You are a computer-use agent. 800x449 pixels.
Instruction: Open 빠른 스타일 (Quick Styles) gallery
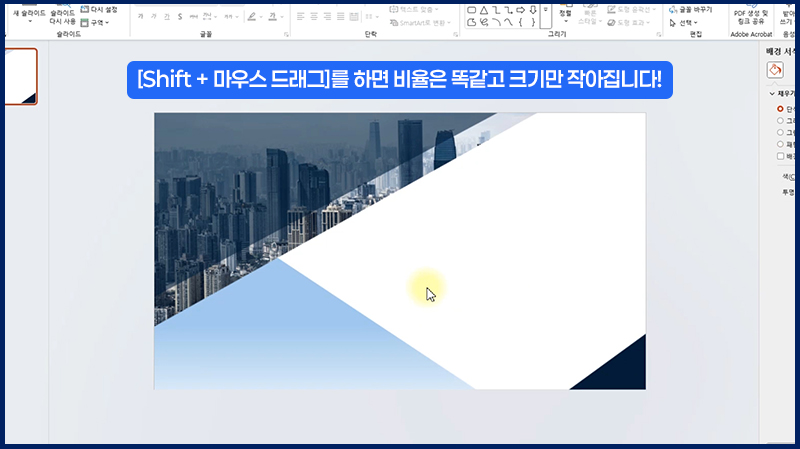(590, 15)
